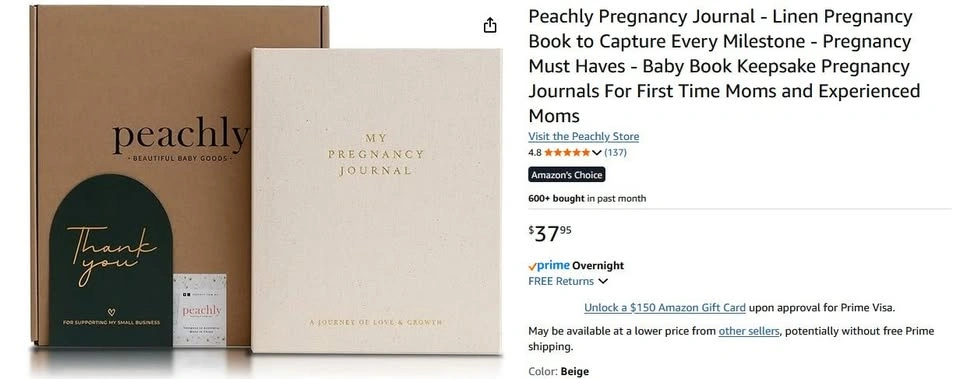
Task: Open the Visit the Peachly Store link
Action: coord(583,137)
